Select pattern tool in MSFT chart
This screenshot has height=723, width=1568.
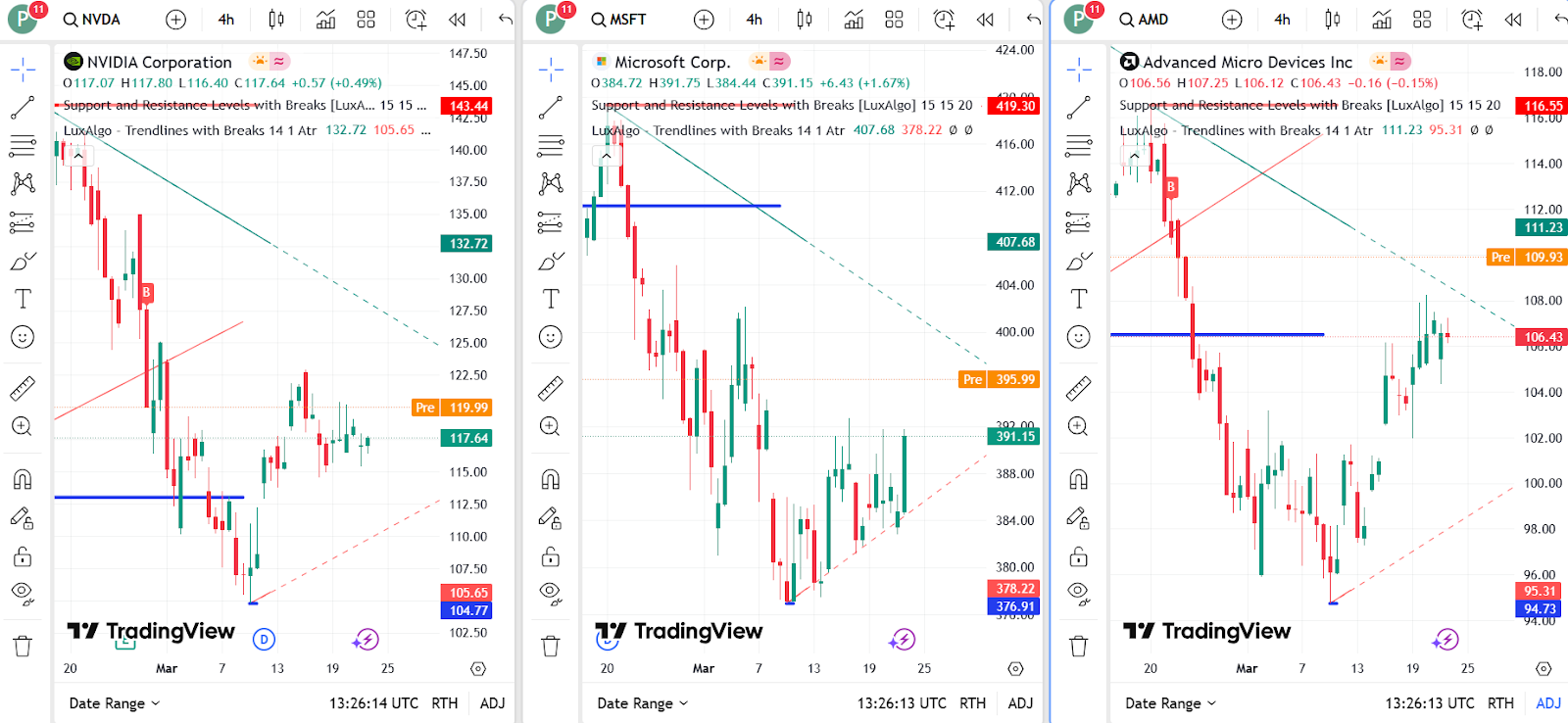[551, 183]
